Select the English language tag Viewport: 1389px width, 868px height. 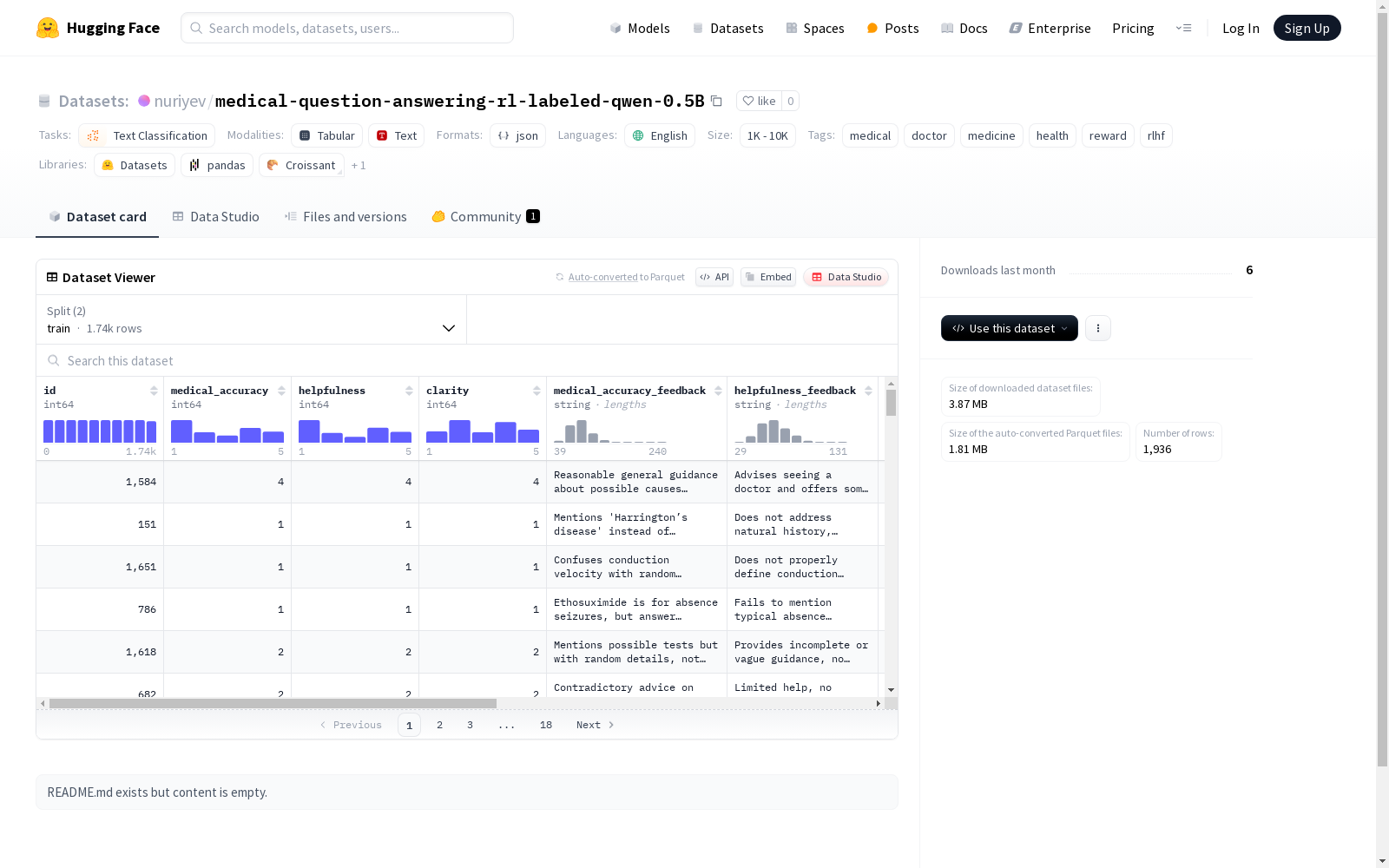[660, 135]
